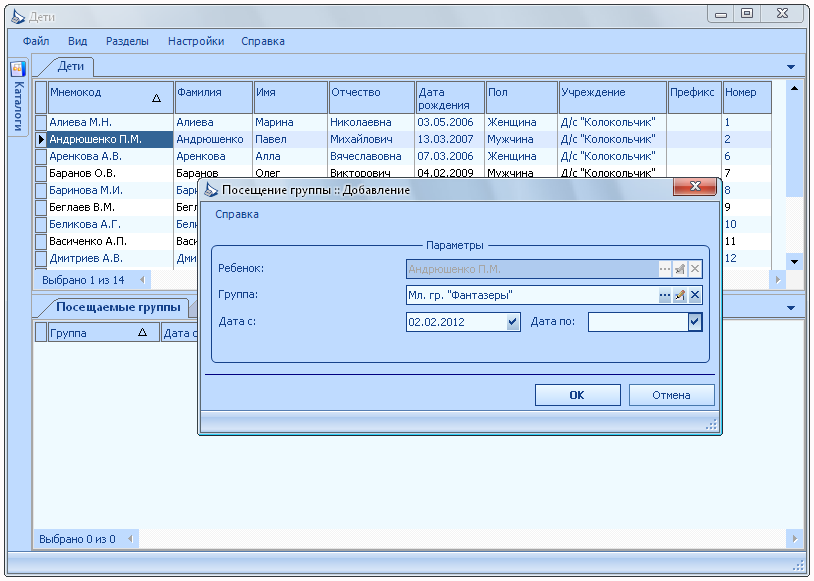Click right arrow of the Дети grid horizontal scrollbar

click(x=778, y=280)
